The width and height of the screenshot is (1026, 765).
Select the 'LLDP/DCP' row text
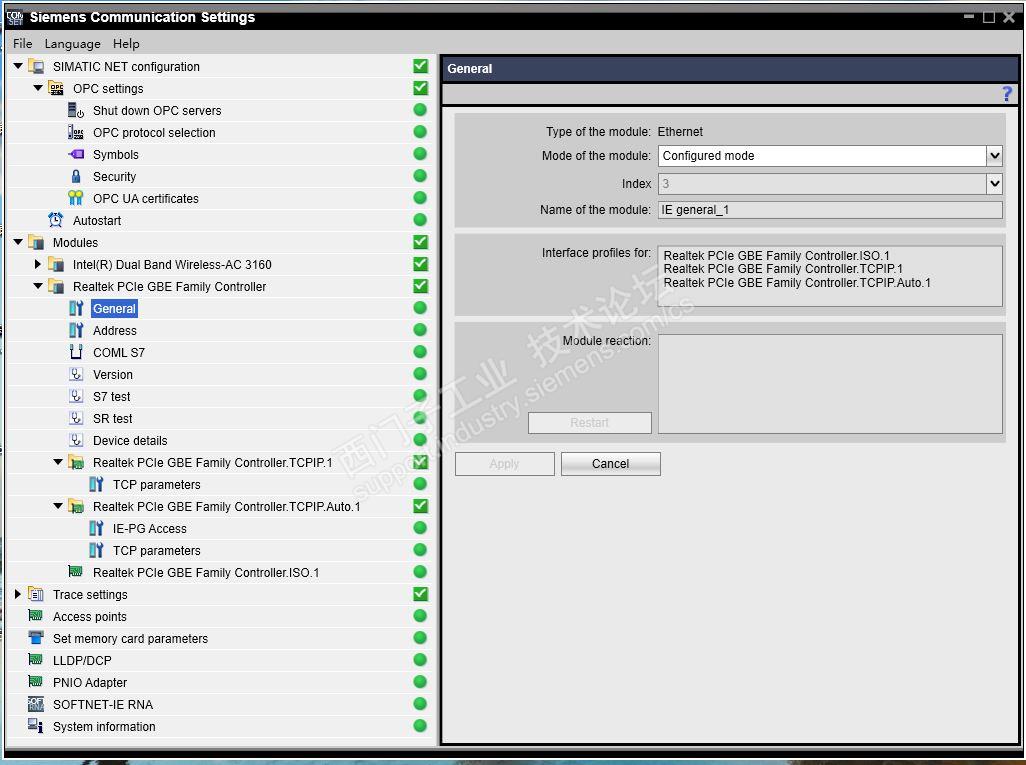tap(82, 661)
